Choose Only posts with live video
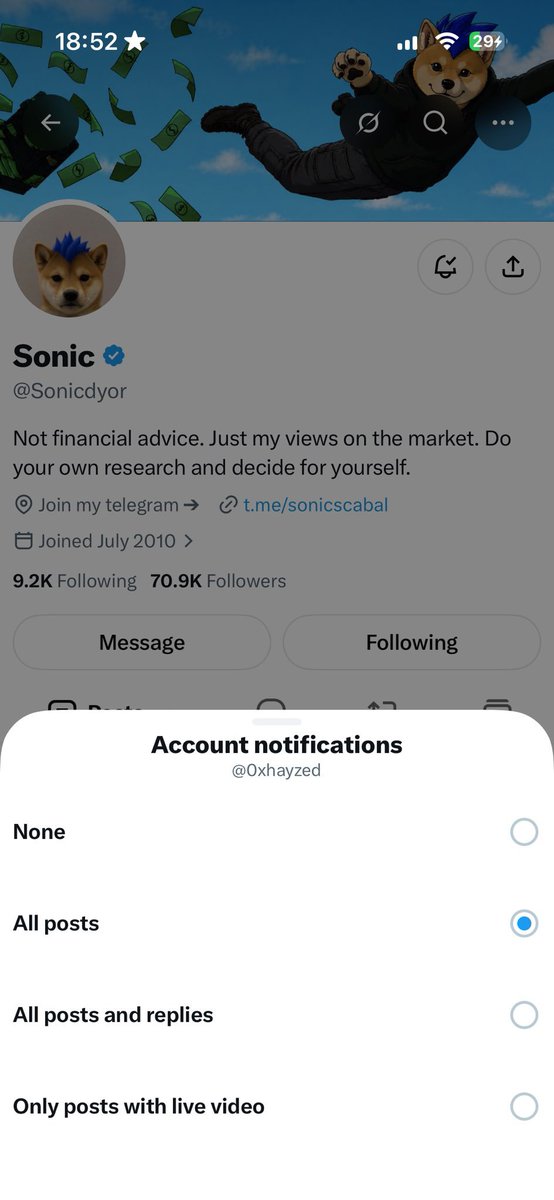The width and height of the screenshot is (554, 1200). click(x=277, y=1107)
